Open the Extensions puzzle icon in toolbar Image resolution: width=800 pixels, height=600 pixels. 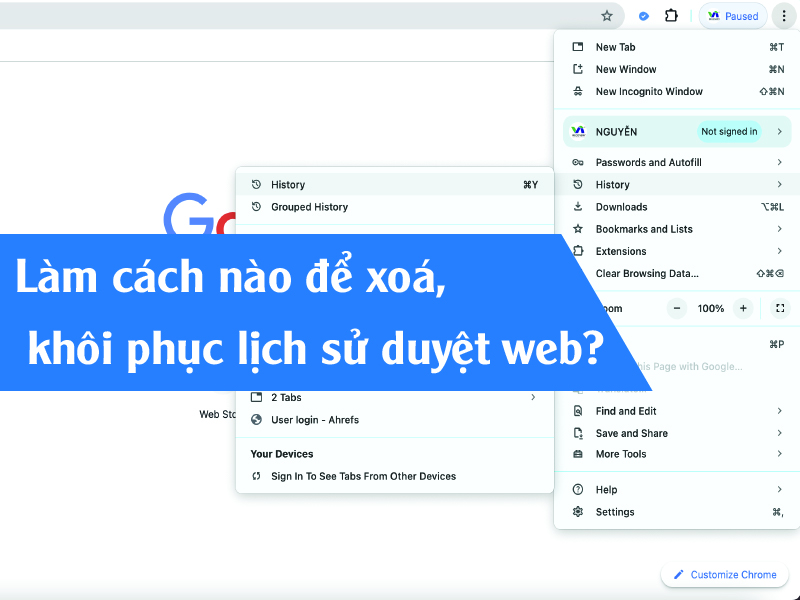[x=671, y=16]
